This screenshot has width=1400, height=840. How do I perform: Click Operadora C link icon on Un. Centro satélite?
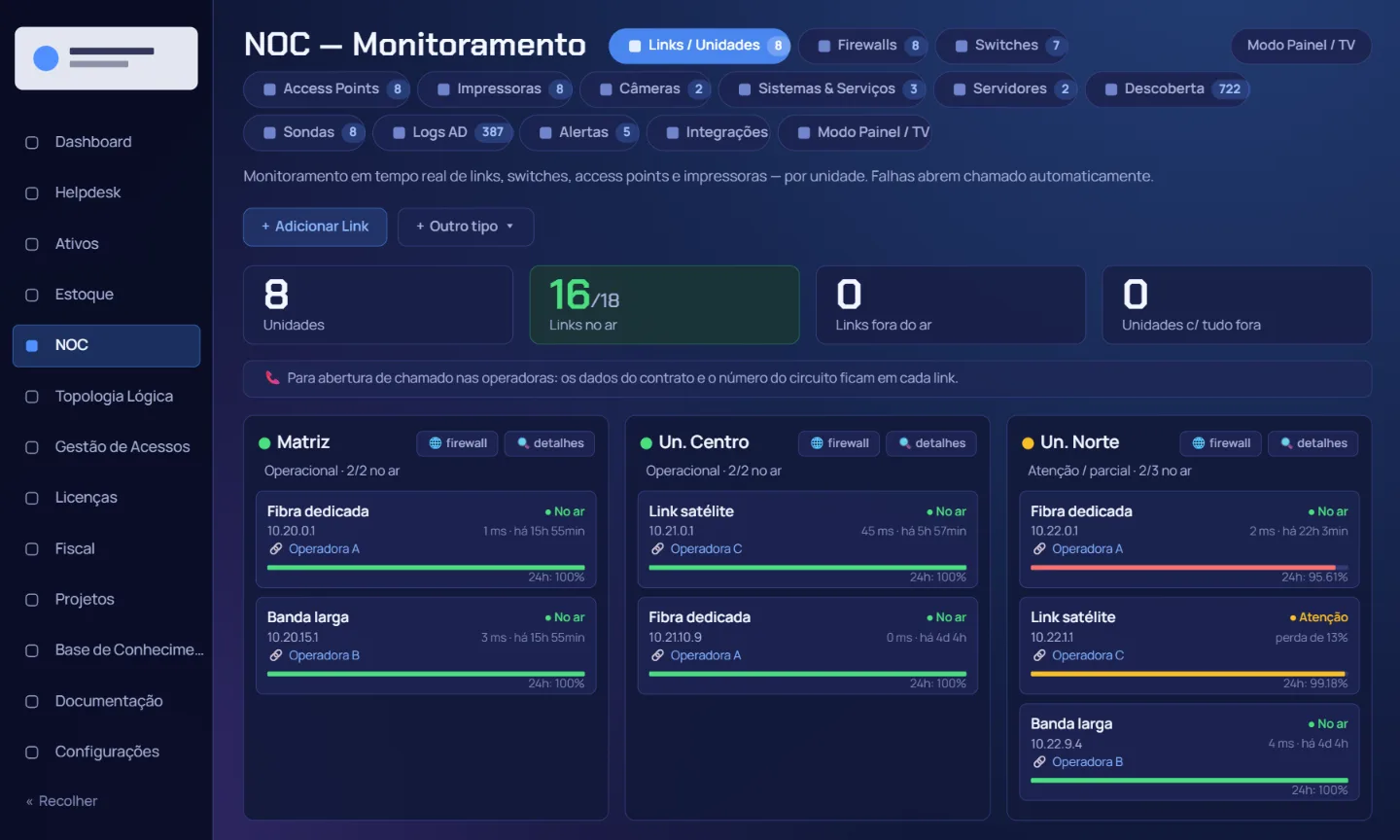658,549
